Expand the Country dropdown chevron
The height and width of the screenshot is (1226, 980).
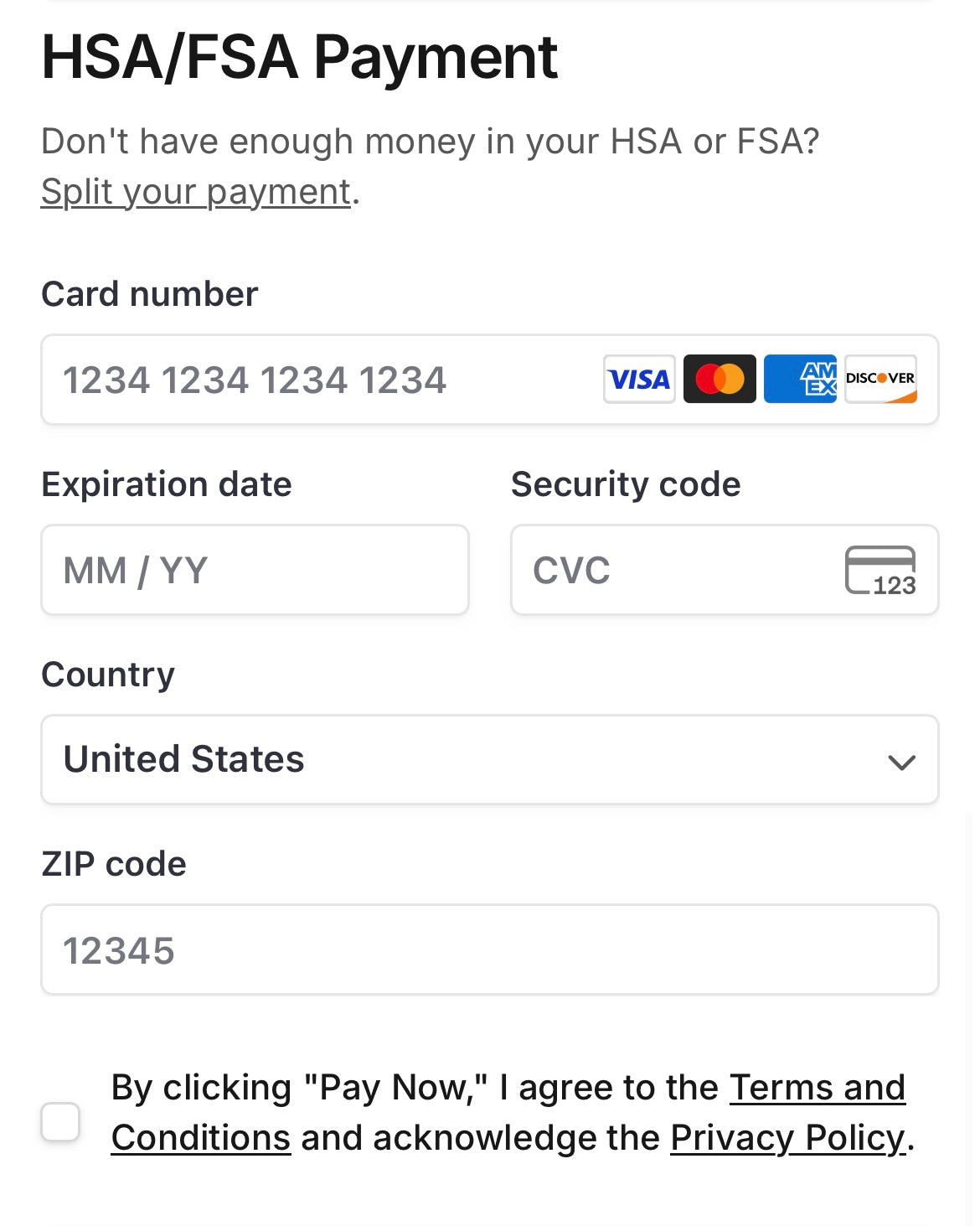click(x=901, y=762)
